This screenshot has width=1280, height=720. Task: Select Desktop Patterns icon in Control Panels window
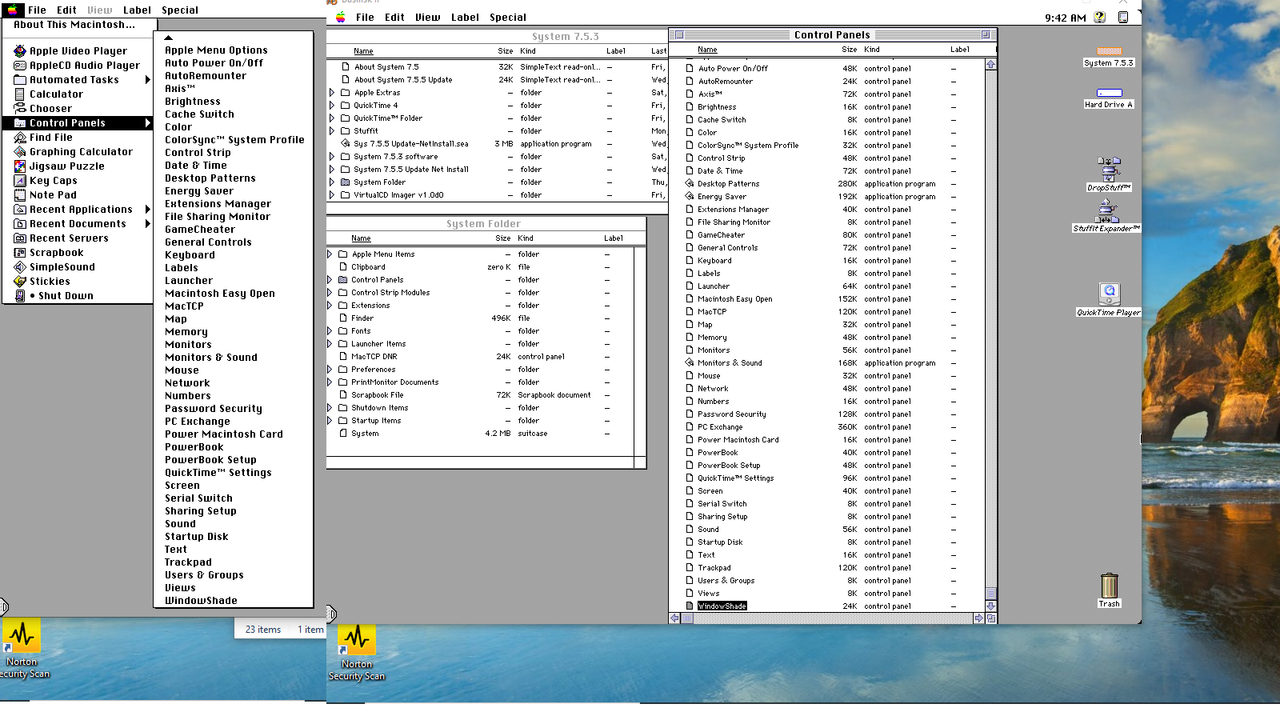(689, 184)
